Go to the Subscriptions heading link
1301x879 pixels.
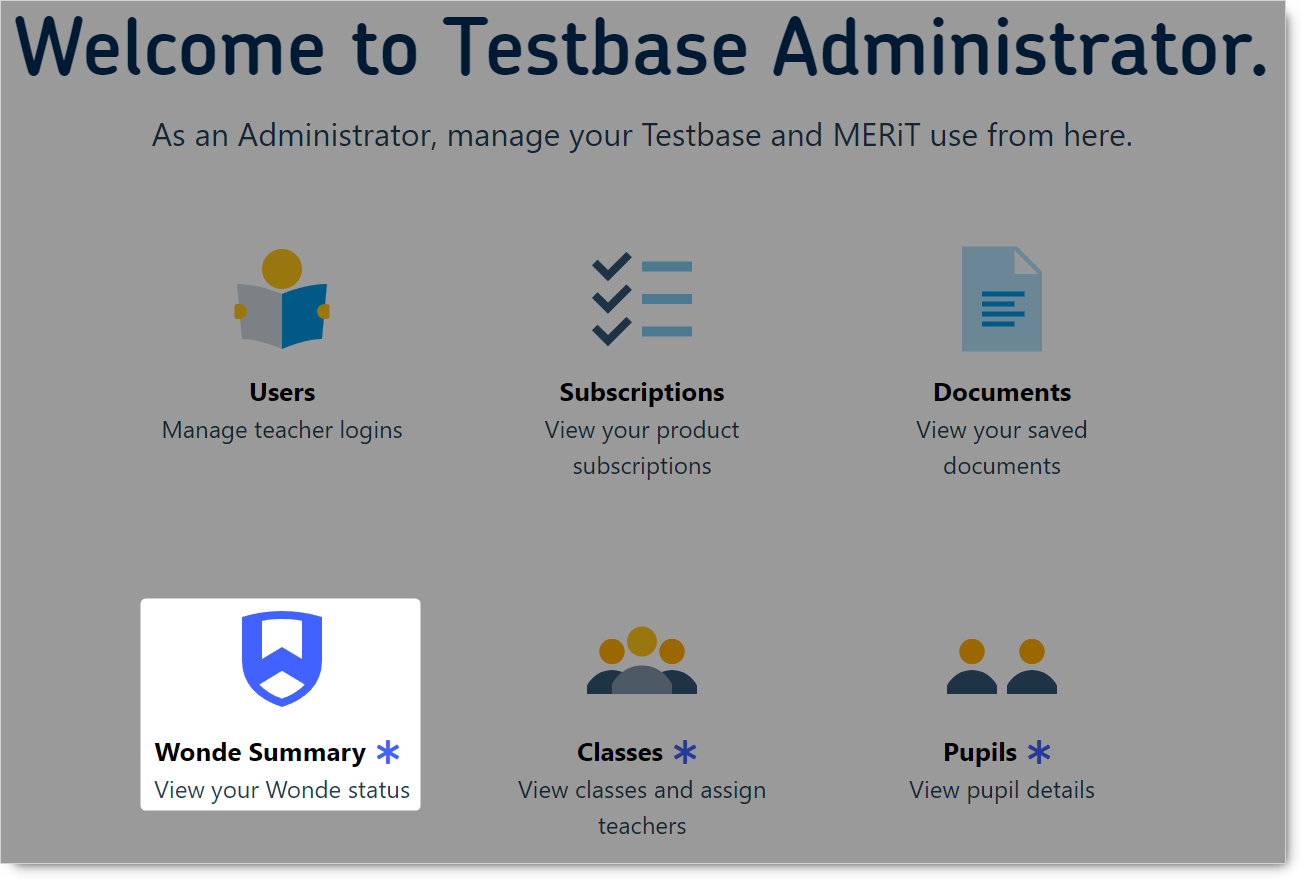pos(642,392)
